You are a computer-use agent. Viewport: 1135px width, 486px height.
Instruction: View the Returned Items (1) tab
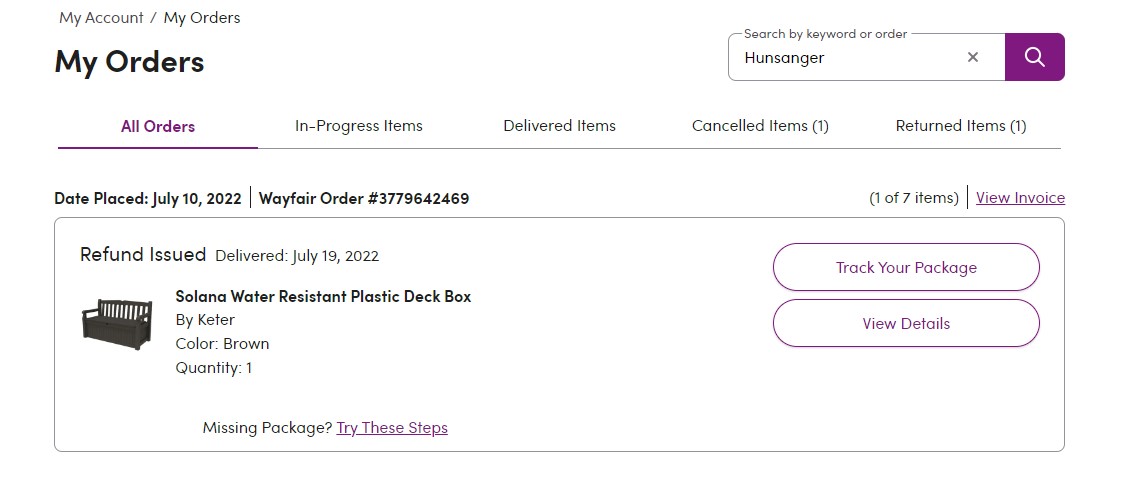961,126
